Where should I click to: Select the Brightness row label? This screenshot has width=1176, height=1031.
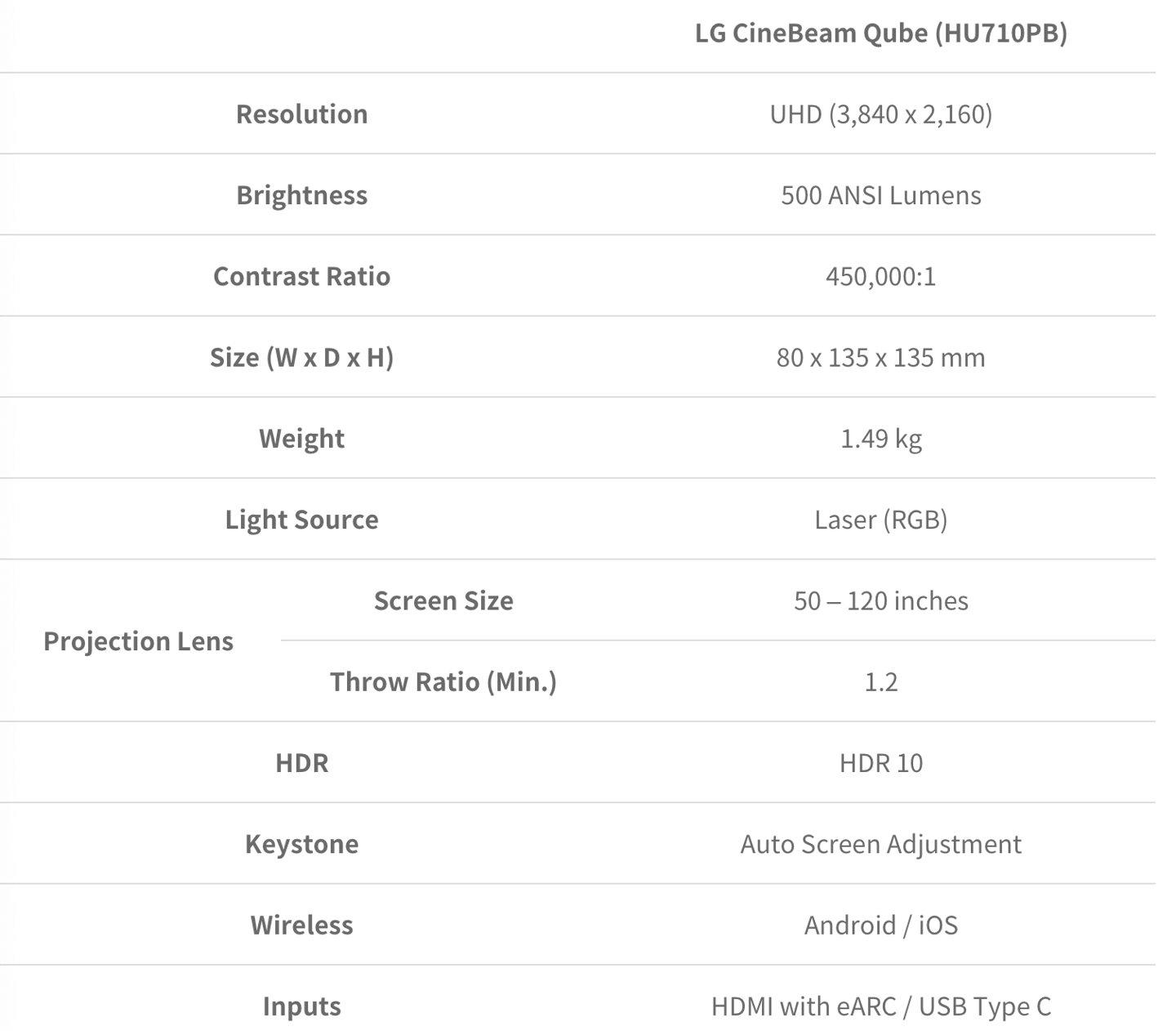[x=302, y=195]
